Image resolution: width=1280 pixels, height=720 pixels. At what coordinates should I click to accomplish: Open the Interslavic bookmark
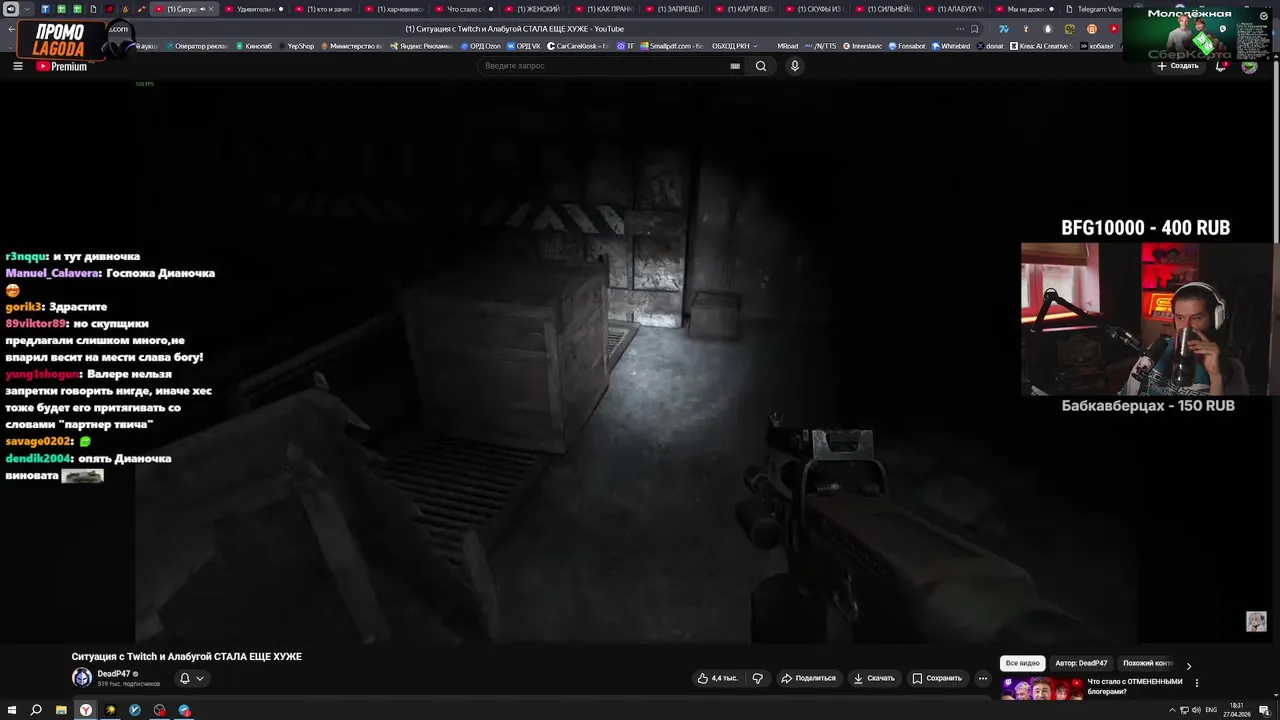(x=862, y=46)
